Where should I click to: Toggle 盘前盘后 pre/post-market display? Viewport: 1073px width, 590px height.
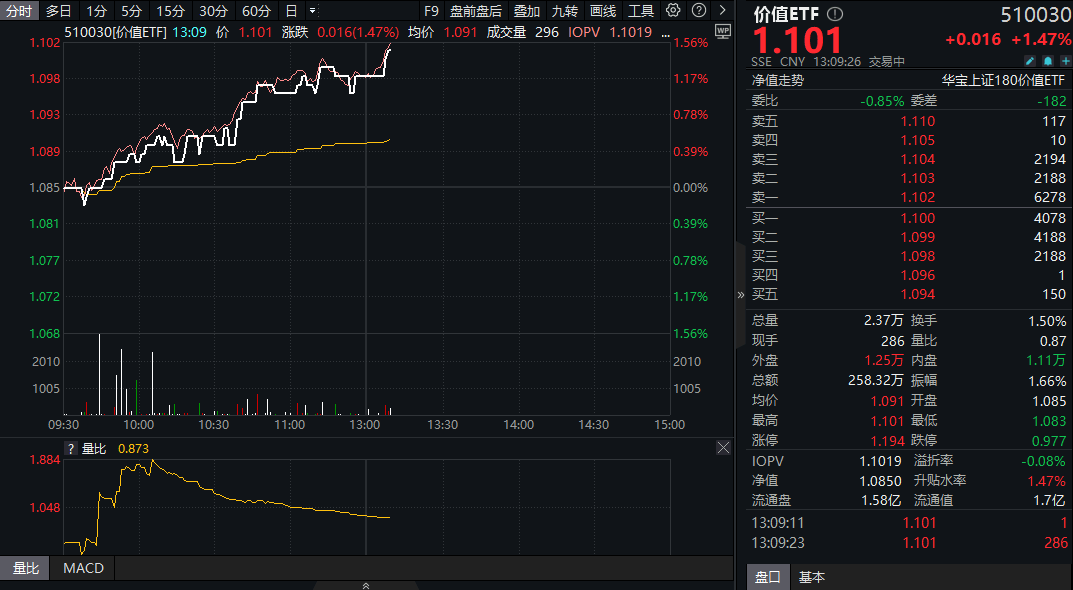(476, 11)
